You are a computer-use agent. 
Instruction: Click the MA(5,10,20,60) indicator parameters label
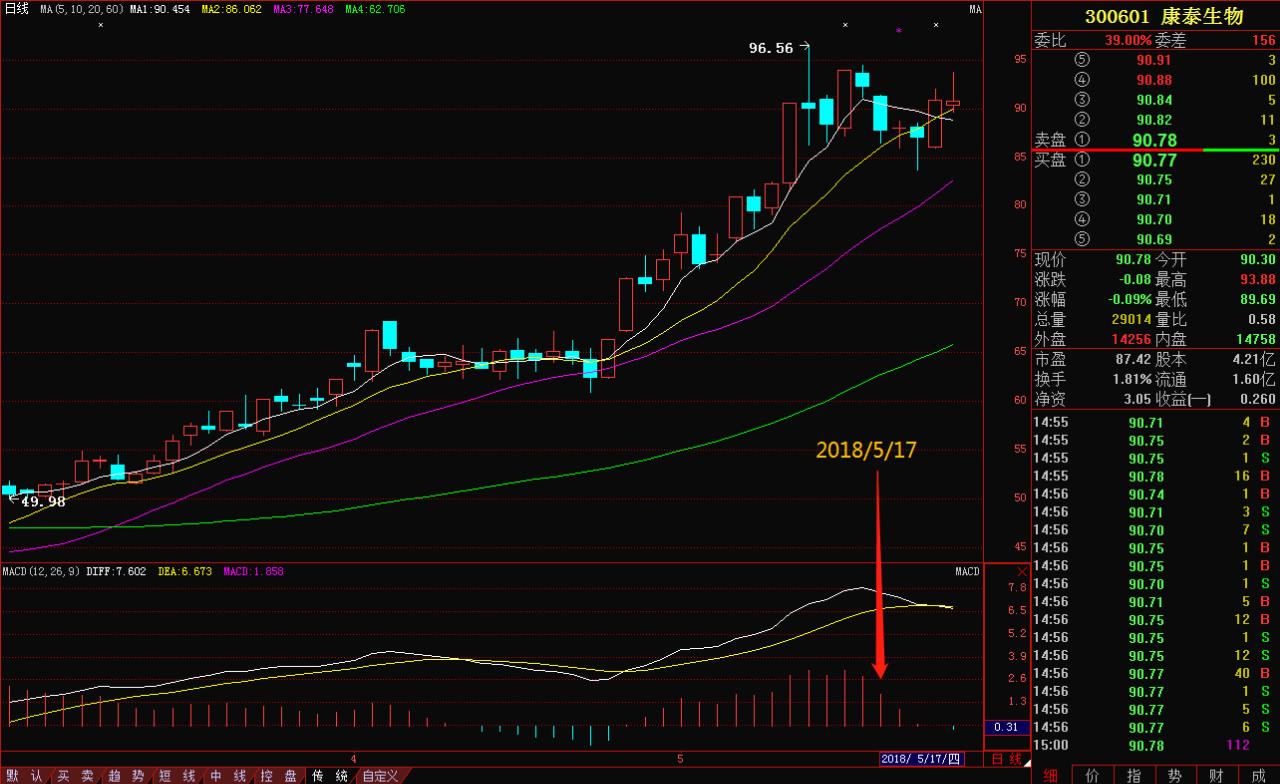click(82, 9)
